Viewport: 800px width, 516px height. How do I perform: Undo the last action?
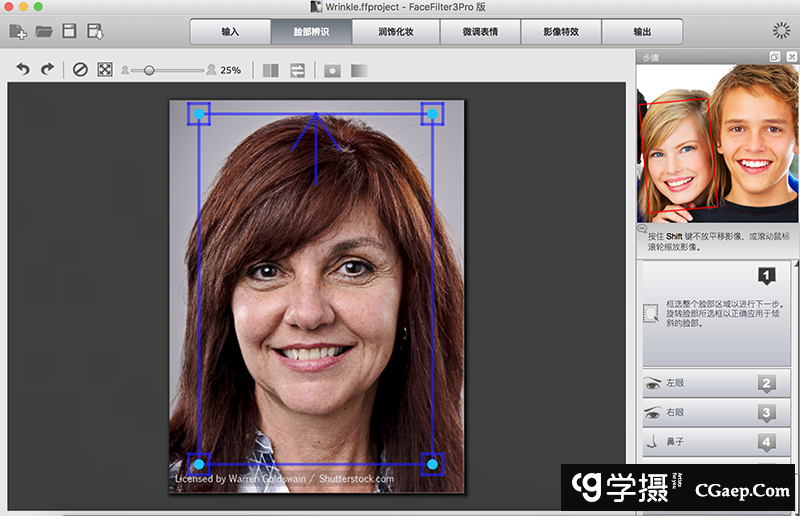tap(23, 70)
